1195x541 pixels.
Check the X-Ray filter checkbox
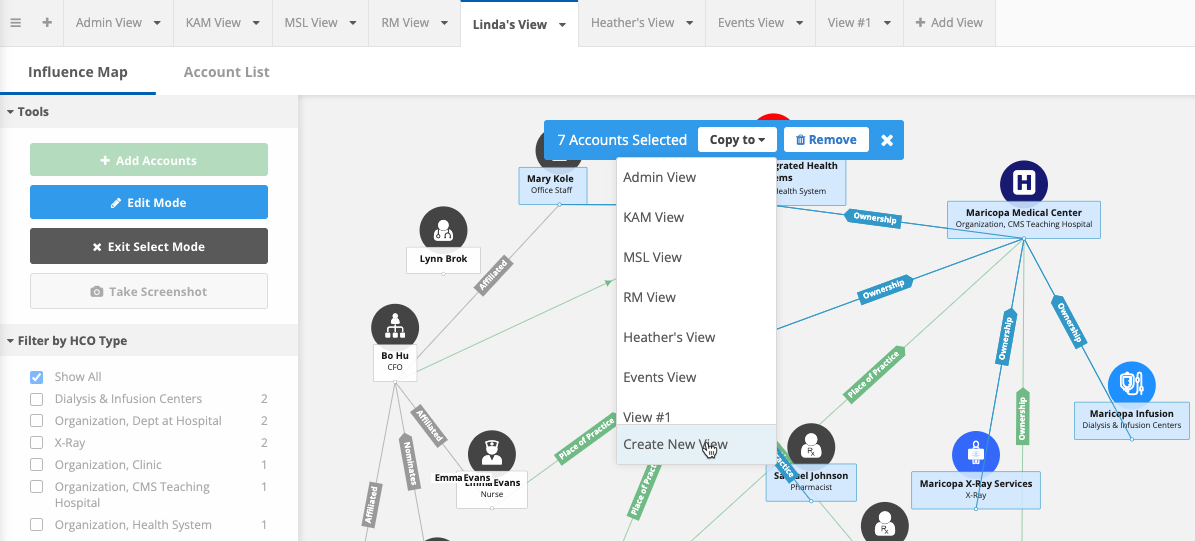click(x=37, y=443)
